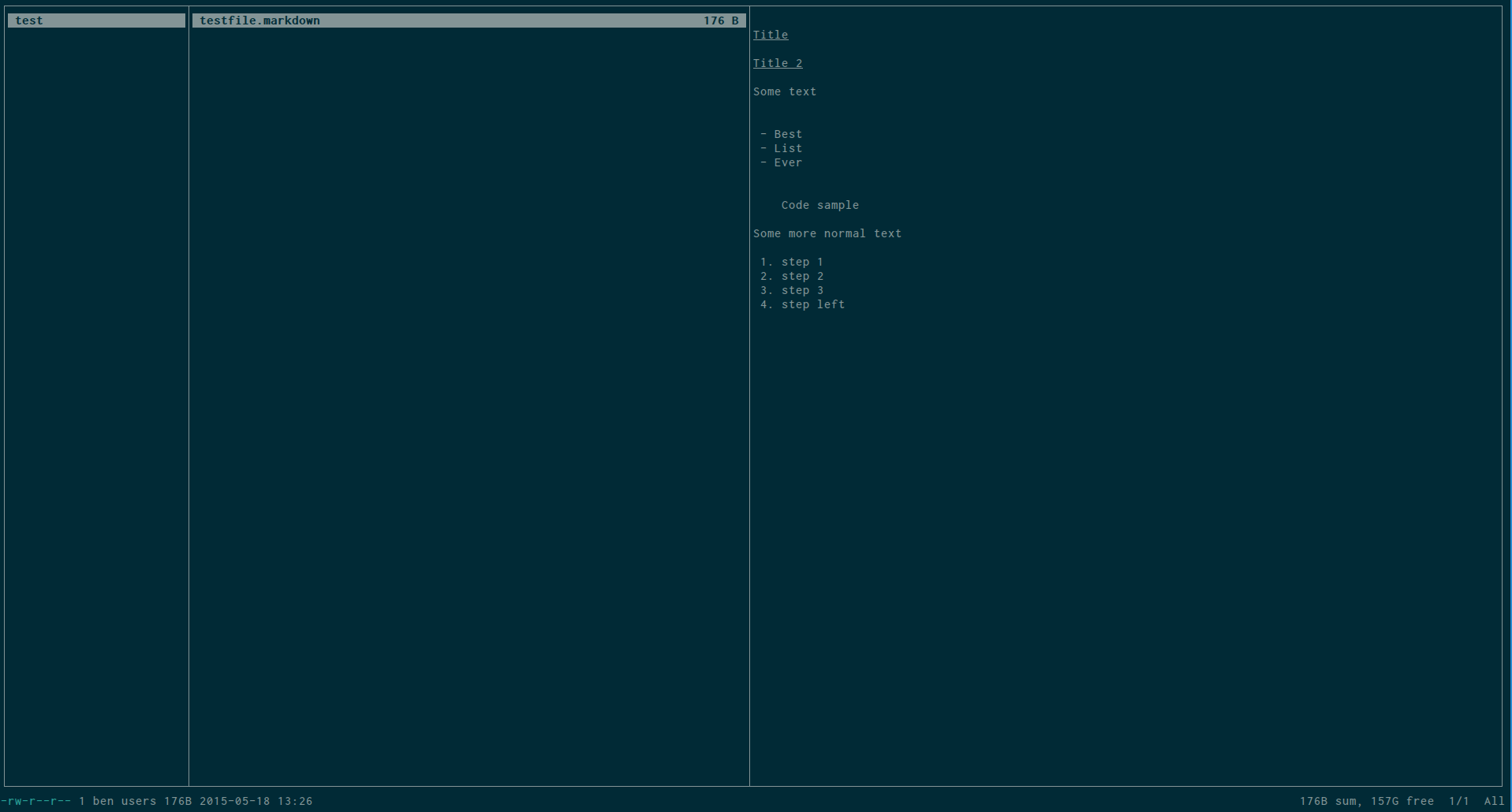The height and width of the screenshot is (812, 1512).
Task: Click the 'Title' heading in preview
Action: coord(771,35)
